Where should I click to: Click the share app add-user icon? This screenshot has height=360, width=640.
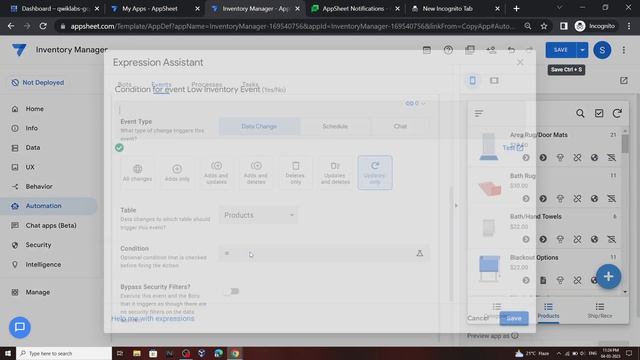(491, 50)
